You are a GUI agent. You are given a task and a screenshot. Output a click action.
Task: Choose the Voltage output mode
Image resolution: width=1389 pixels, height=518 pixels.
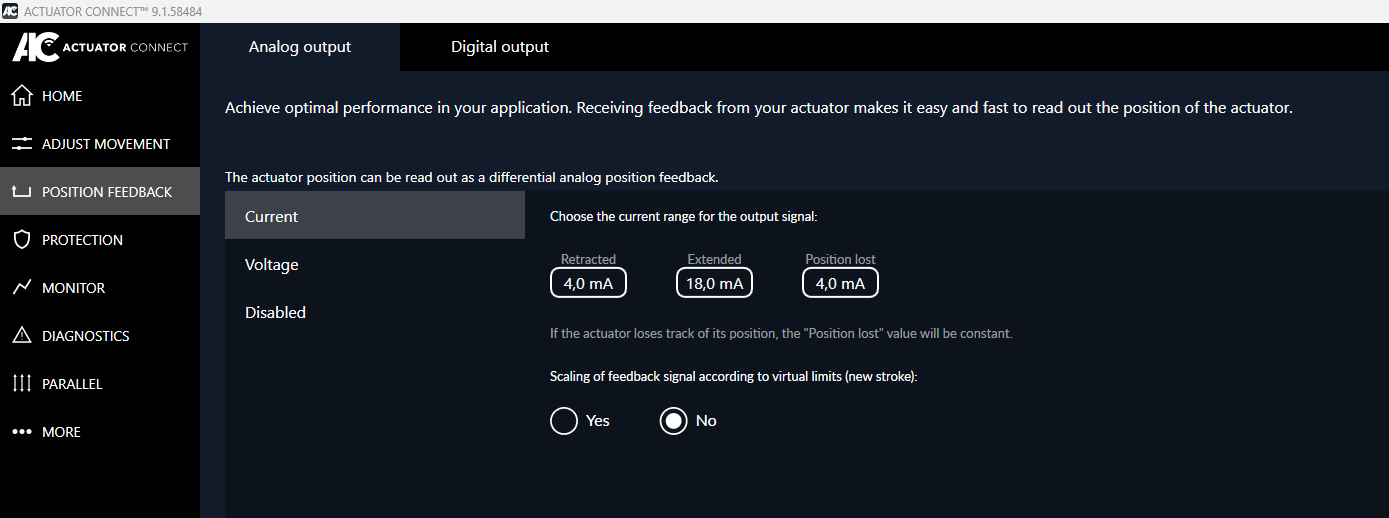pos(375,264)
